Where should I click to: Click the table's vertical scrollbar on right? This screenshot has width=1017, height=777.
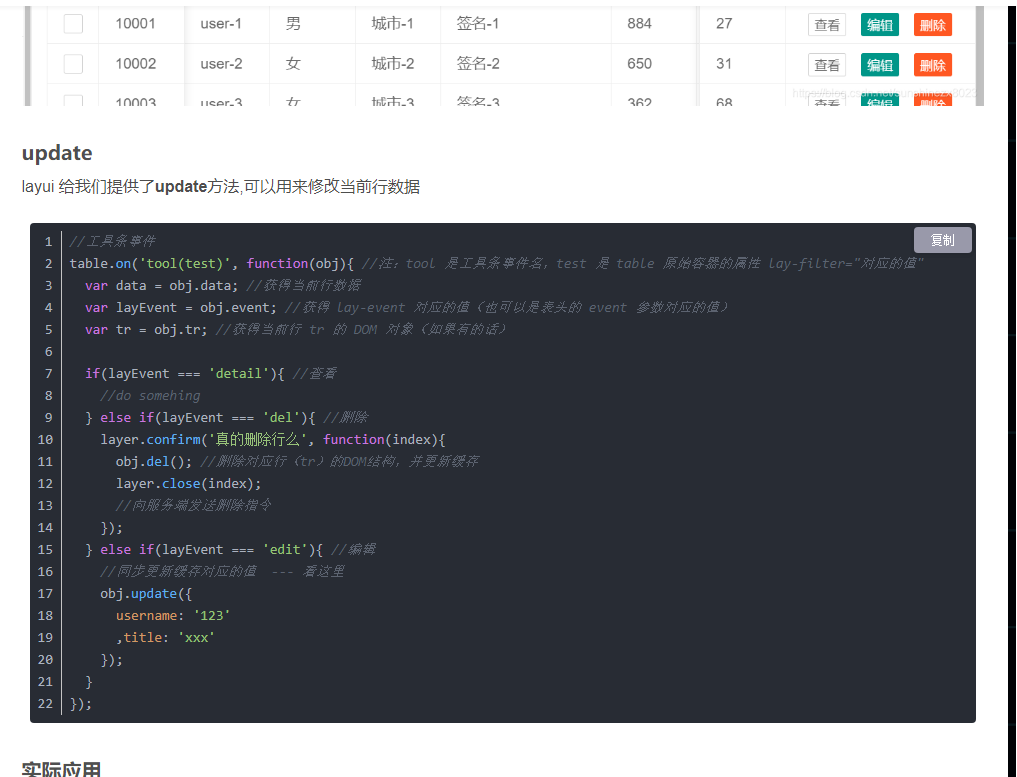click(x=979, y=55)
